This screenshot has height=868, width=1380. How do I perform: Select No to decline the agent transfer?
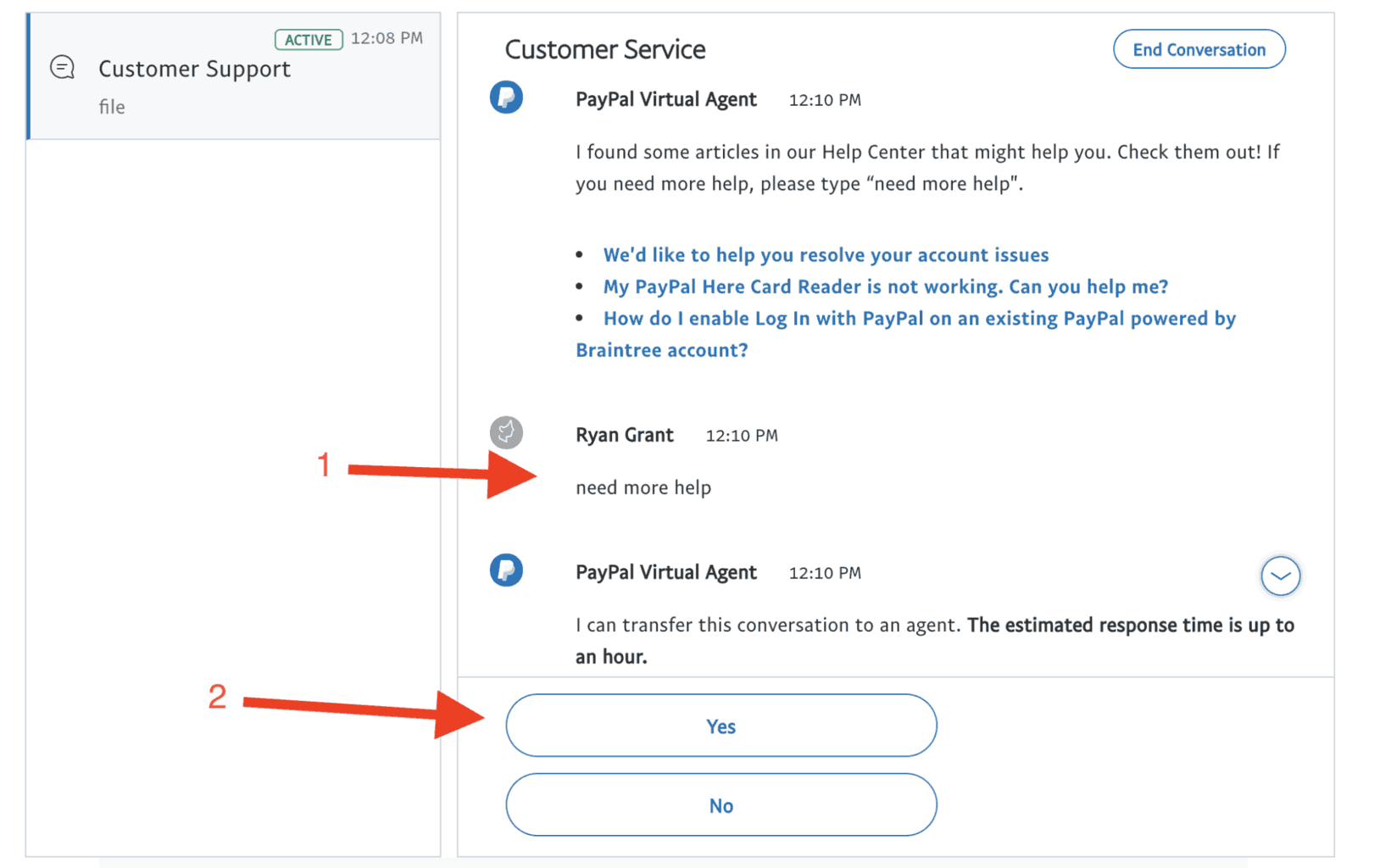click(x=721, y=805)
